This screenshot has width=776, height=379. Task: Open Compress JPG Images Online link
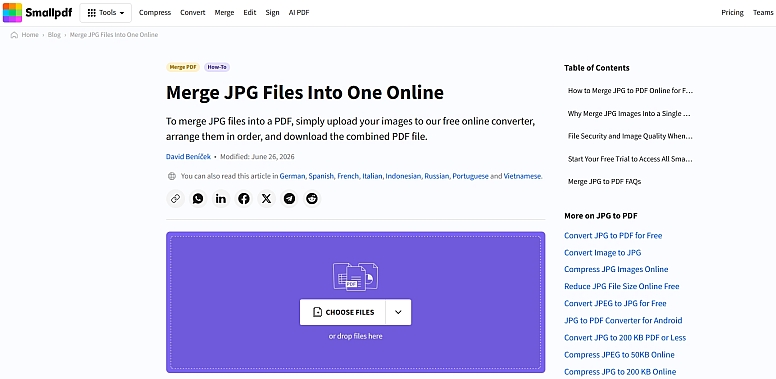[616, 269]
